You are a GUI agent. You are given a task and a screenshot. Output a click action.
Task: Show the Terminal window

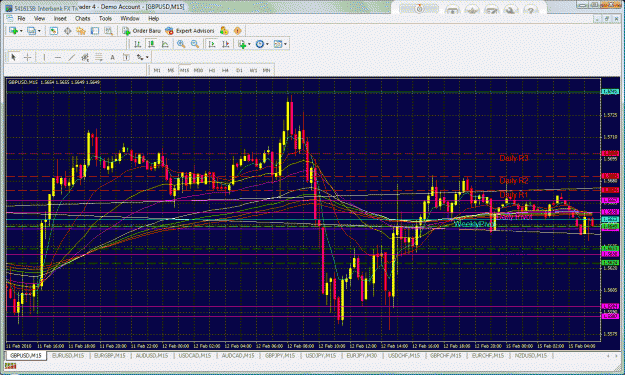(x=95, y=31)
